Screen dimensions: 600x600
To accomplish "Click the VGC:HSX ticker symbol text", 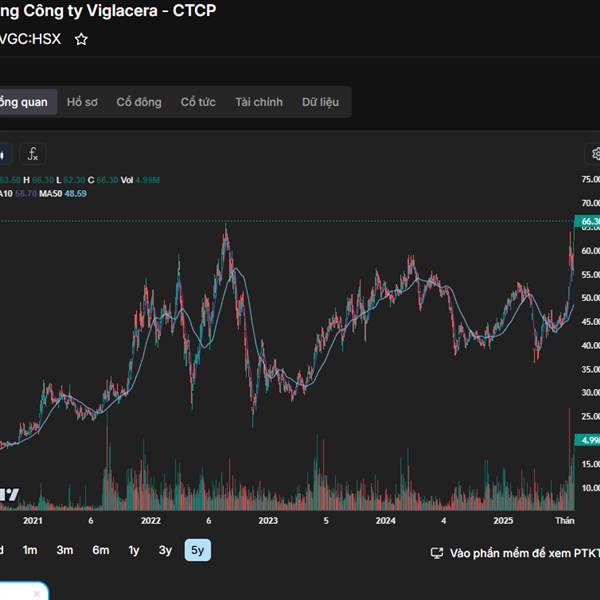I will click(30, 39).
